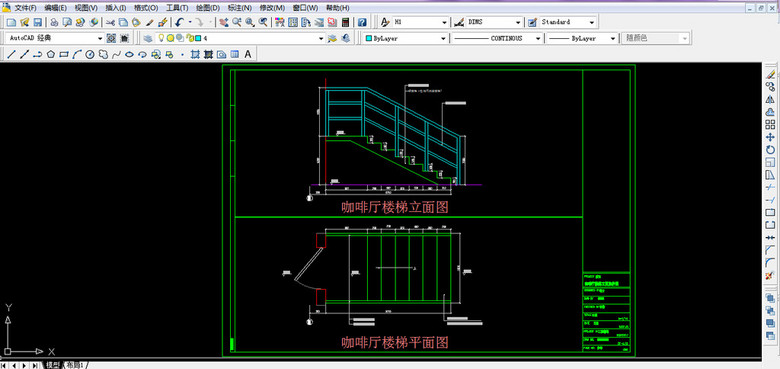Image resolution: width=780 pixels, height=369 pixels.
Task: Select the Ellipse drawing tool
Action: click(x=129, y=54)
